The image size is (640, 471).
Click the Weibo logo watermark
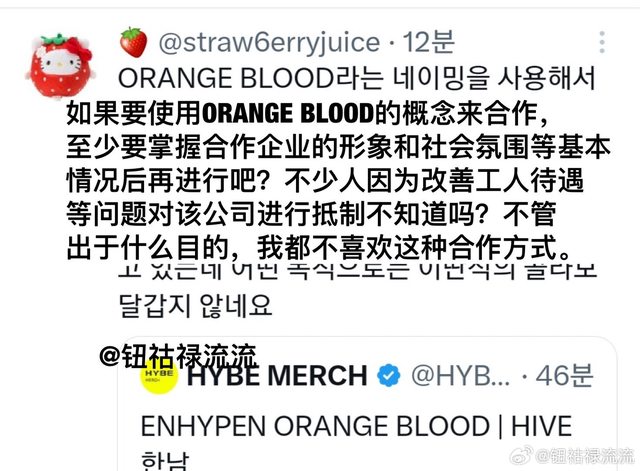pyautogui.click(x=522, y=454)
